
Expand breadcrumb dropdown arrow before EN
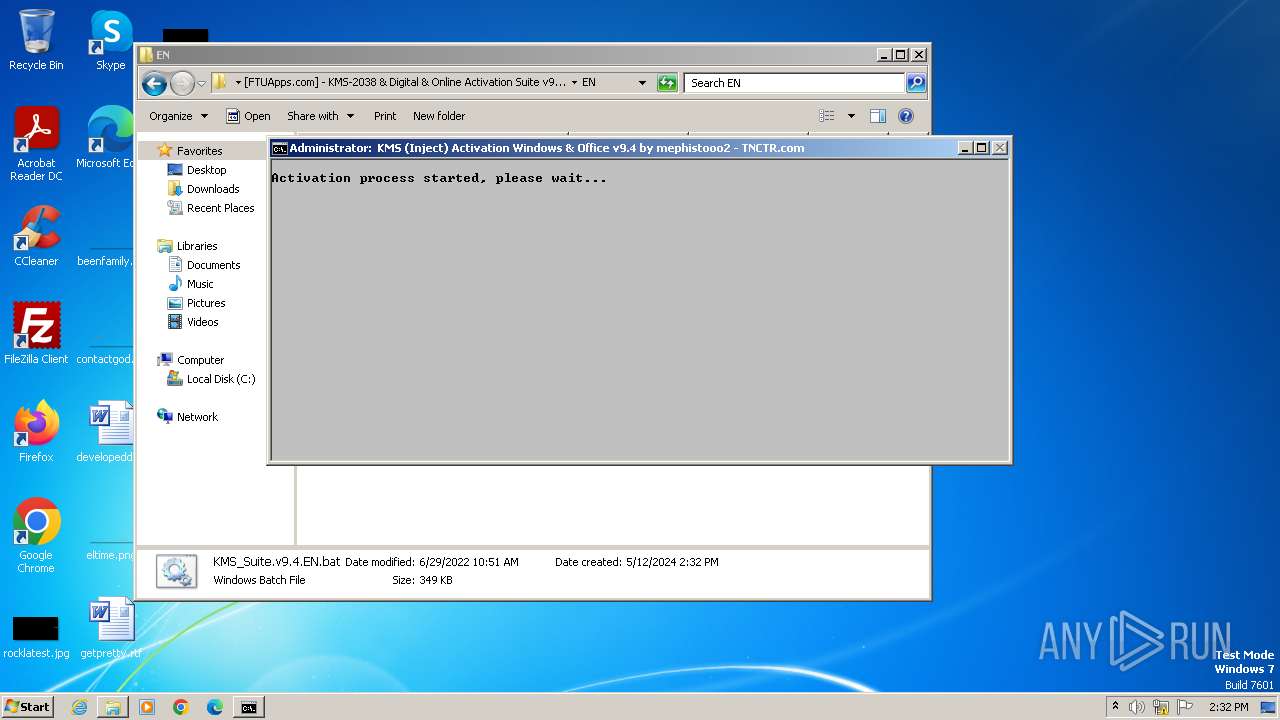click(x=574, y=83)
